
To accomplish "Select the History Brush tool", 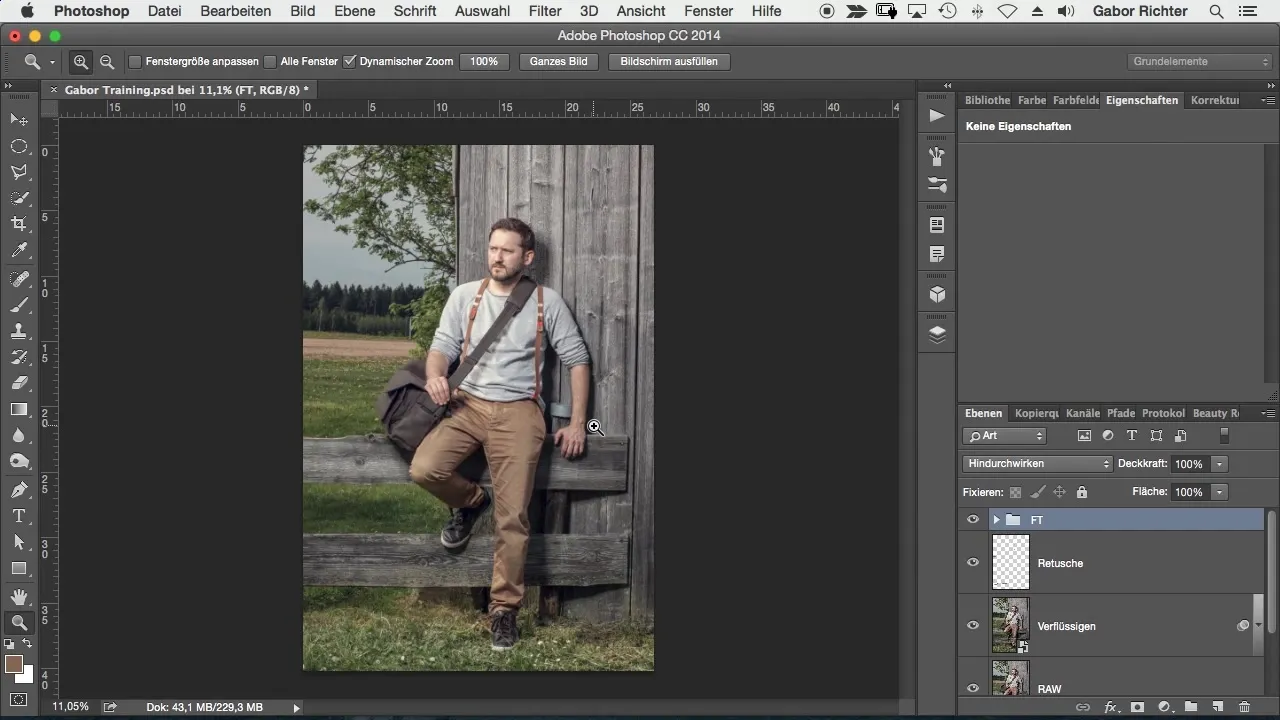I will (x=19, y=357).
